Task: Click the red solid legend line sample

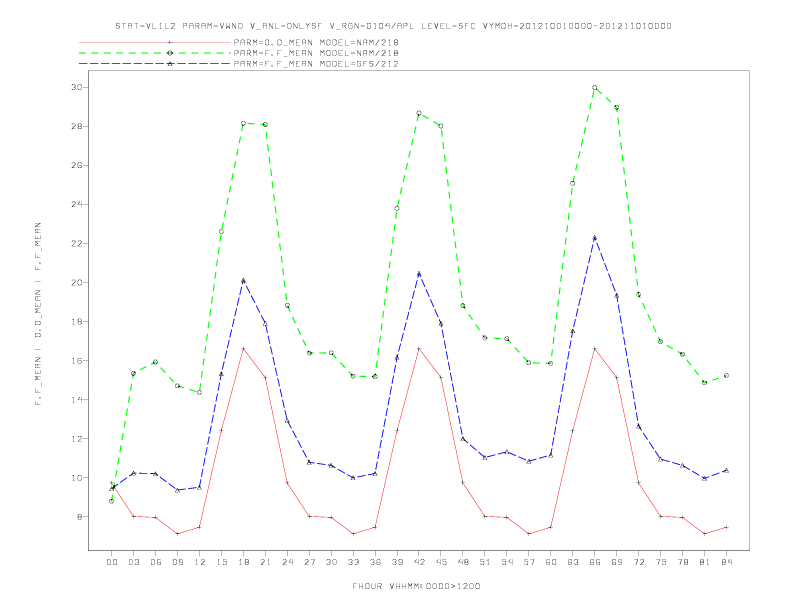Action: (x=155, y=42)
